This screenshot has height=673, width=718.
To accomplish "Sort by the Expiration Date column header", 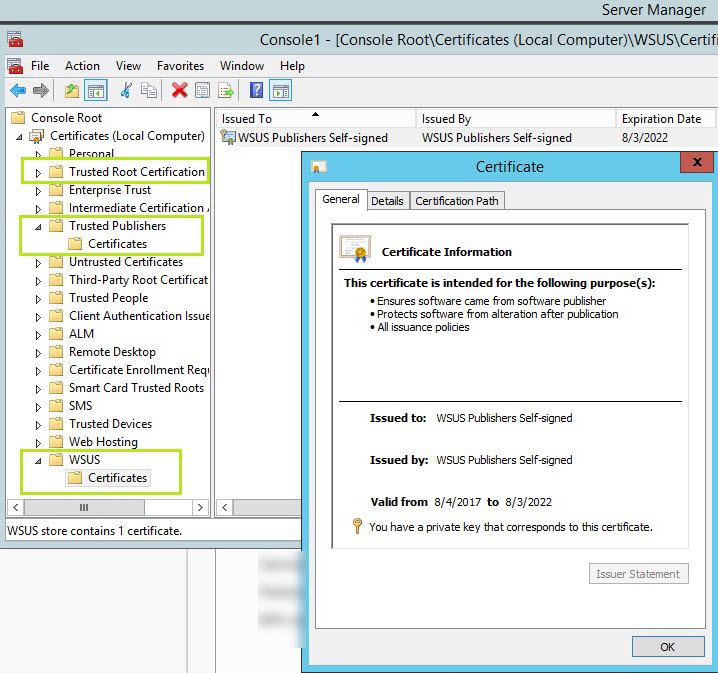I will tap(661, 119).
